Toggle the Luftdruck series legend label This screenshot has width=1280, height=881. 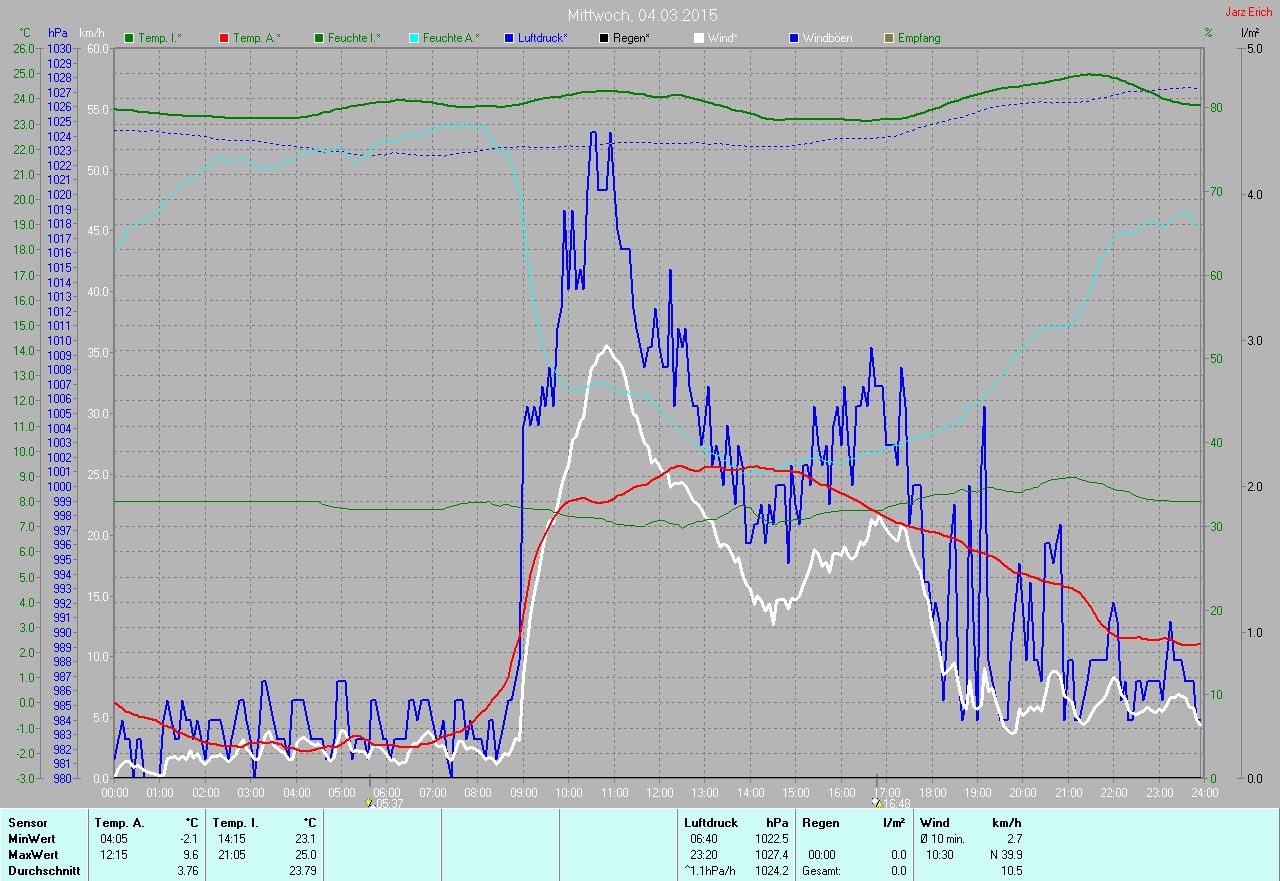coord(542,38)
